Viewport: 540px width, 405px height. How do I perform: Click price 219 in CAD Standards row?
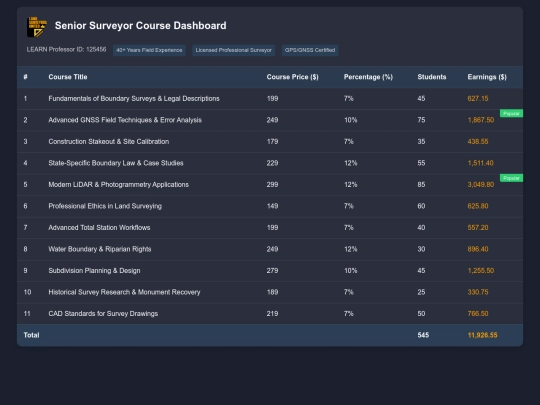[272, 314]
